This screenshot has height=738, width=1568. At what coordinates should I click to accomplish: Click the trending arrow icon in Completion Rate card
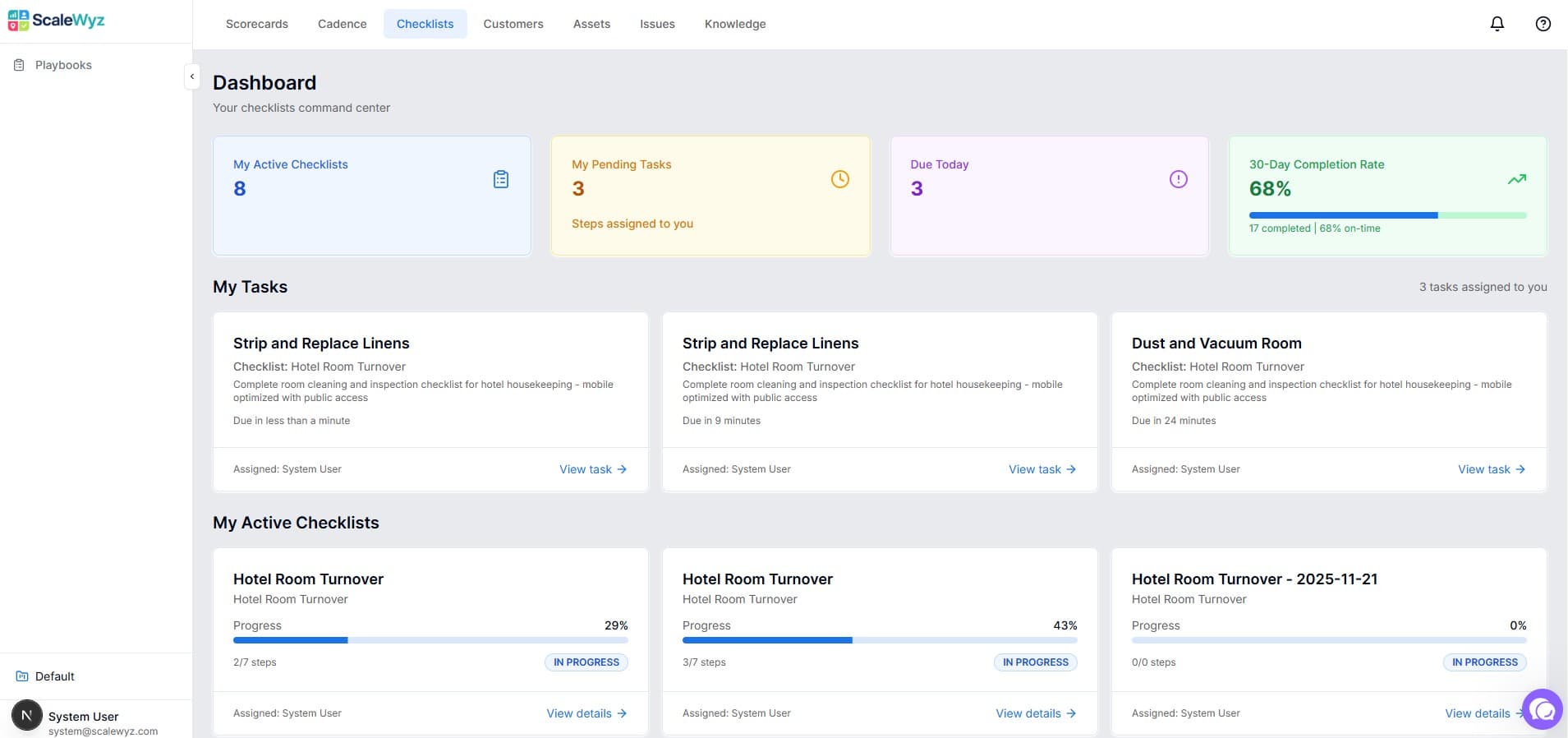point(1517,179)
